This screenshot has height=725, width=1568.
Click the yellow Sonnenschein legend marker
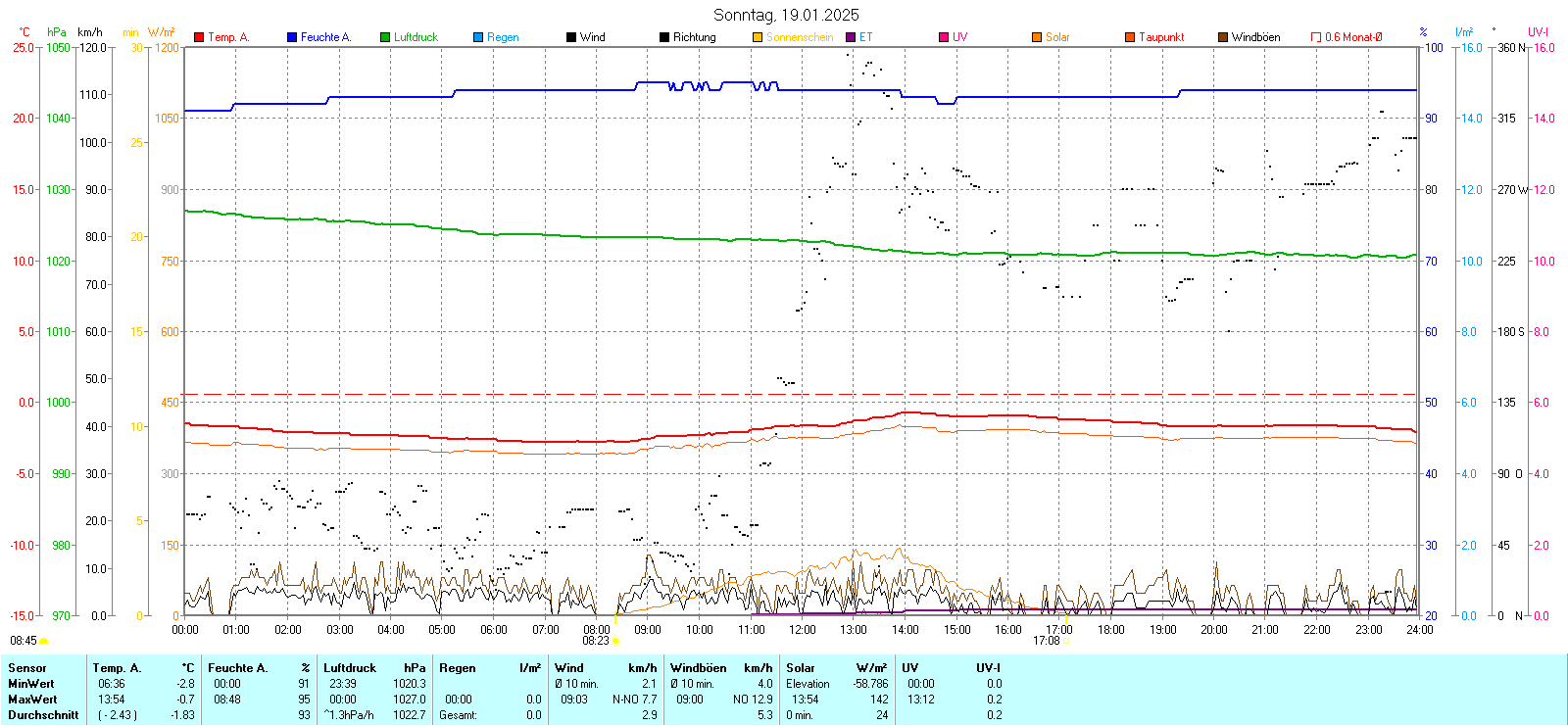pyautogui.click(x=758, y=37)
